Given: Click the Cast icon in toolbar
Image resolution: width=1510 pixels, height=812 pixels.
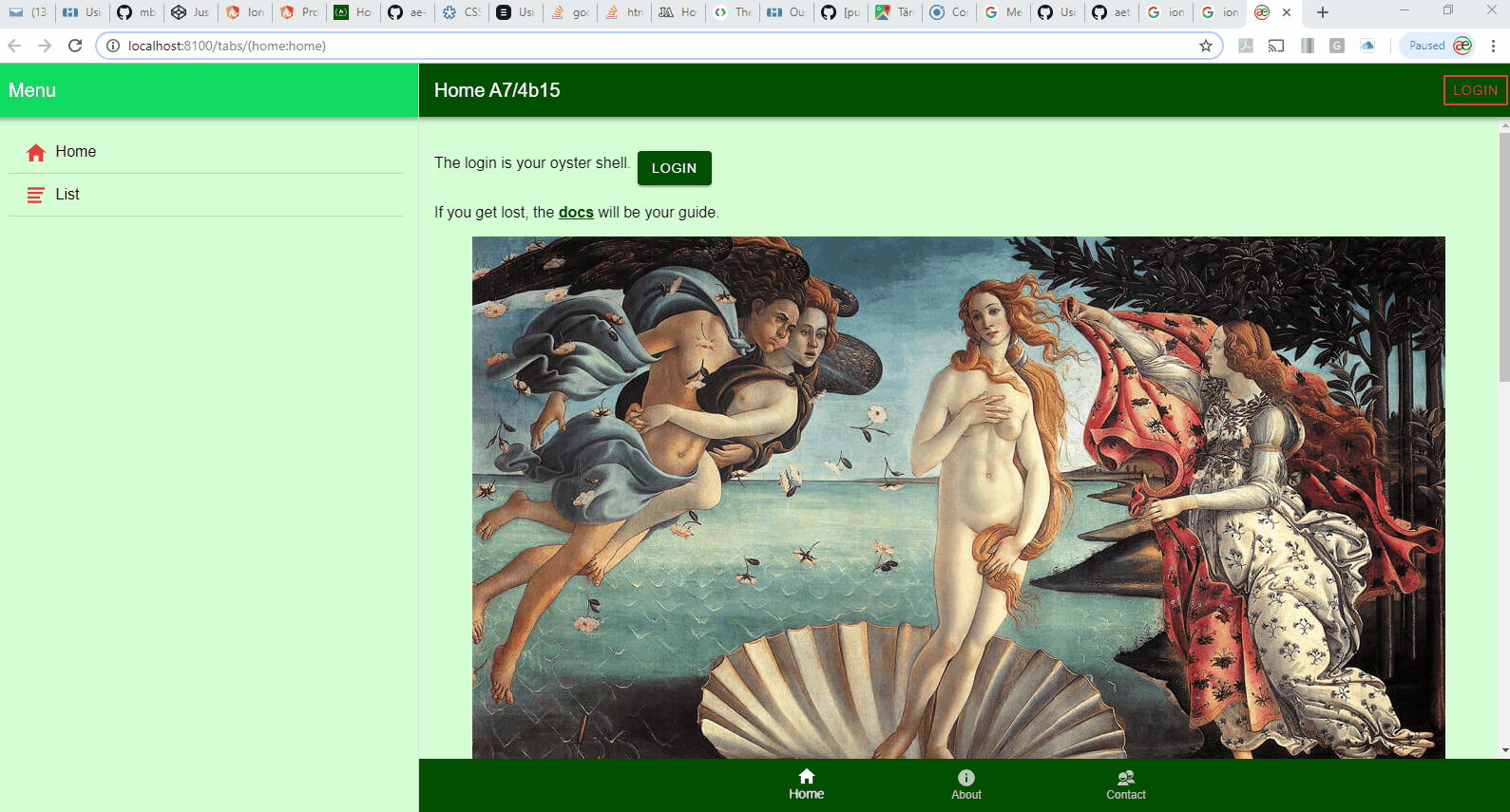Looking at the screenshot, I should [x=1276, y=46].
